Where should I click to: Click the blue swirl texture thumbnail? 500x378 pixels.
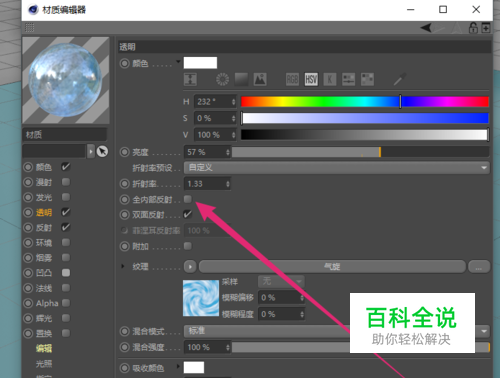201,298
